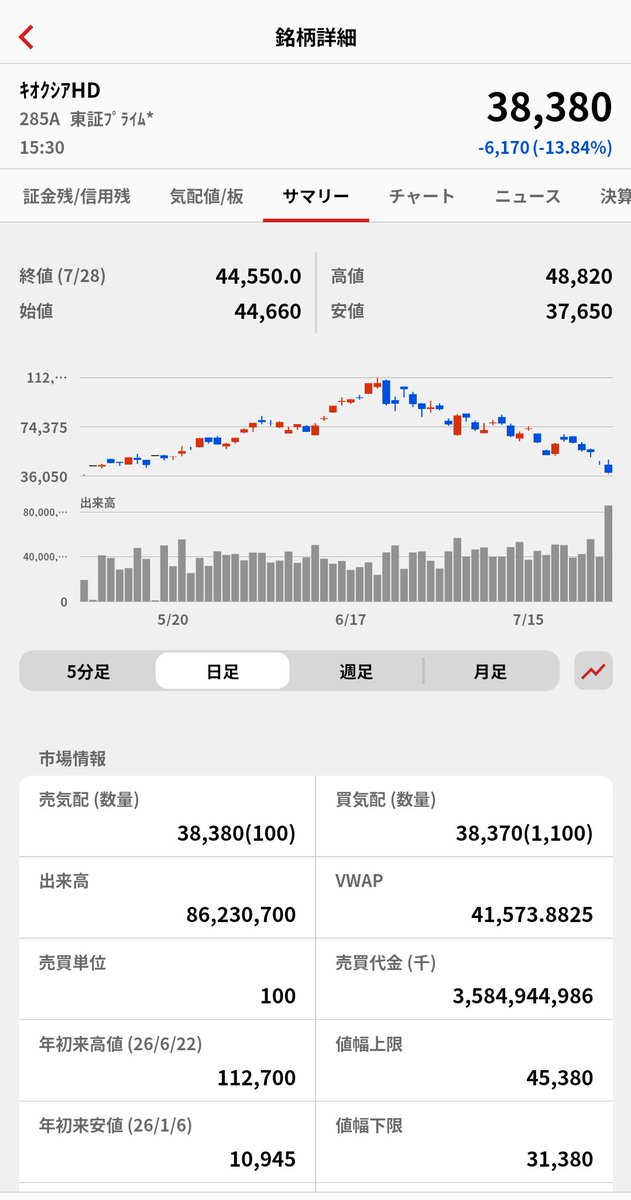This screenshot has height=1200, width=631.
Task: Tap the 安値 value 37,650
Action: pos(577,311)
